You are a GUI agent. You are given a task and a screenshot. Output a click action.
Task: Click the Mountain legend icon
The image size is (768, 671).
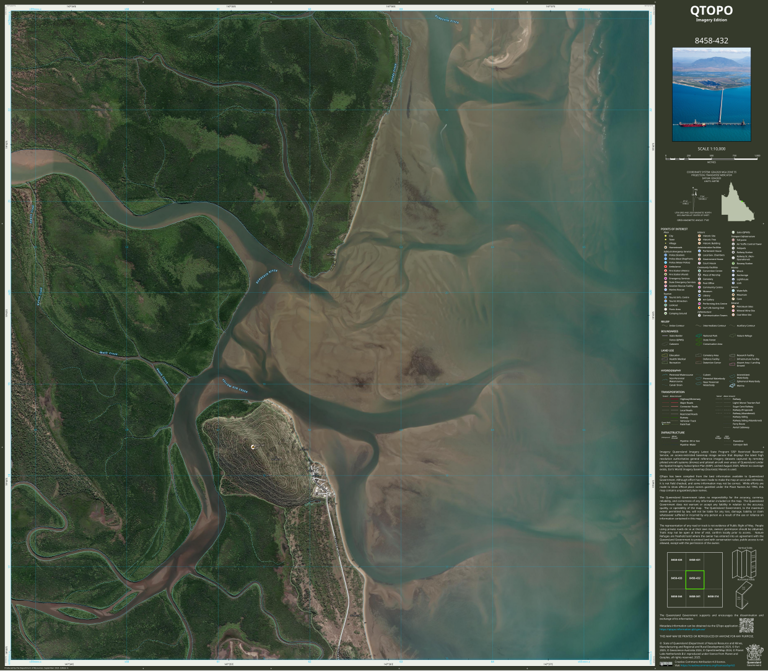coord(733,295)
